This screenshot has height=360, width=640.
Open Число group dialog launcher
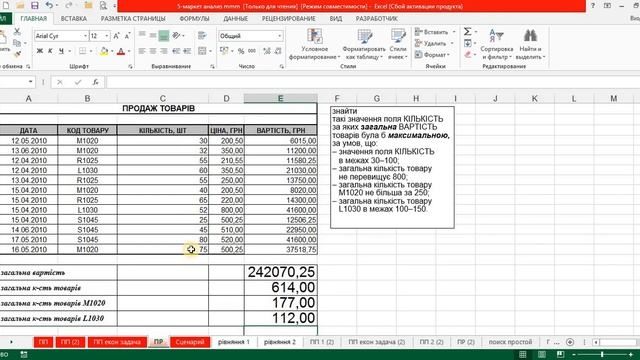[282, 67]
